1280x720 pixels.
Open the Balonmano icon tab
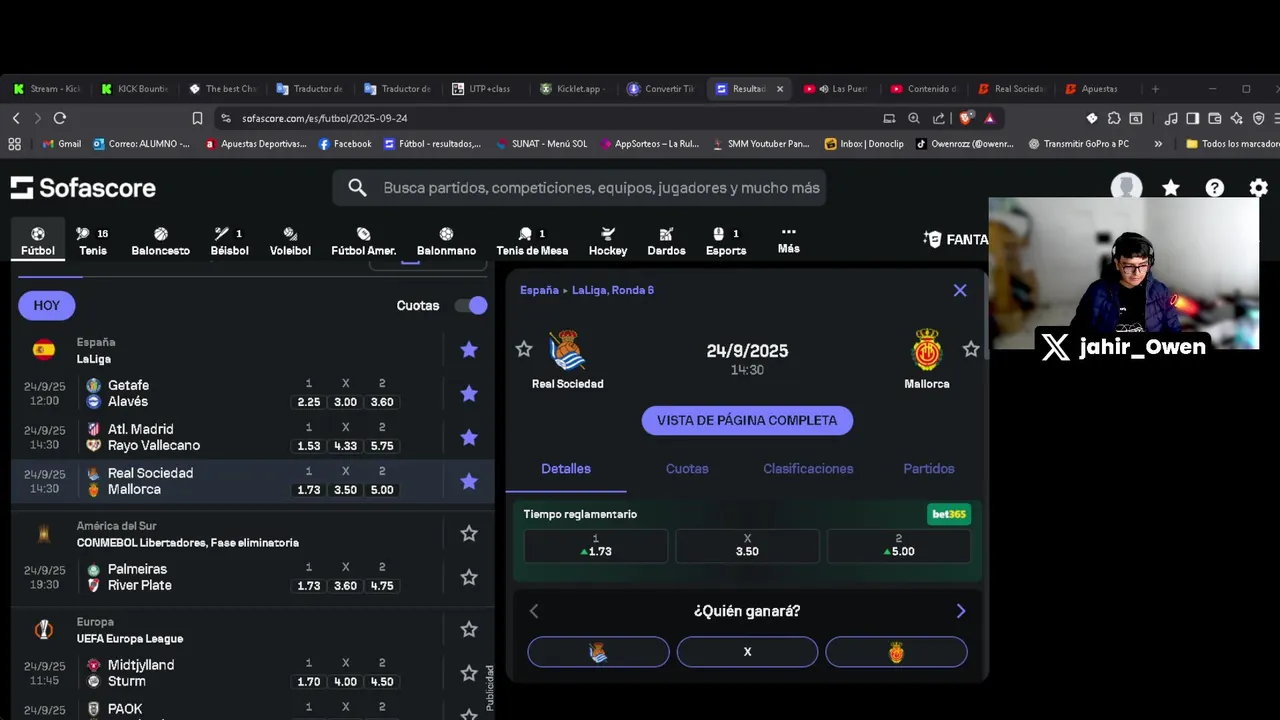click(x=446, y=241)
